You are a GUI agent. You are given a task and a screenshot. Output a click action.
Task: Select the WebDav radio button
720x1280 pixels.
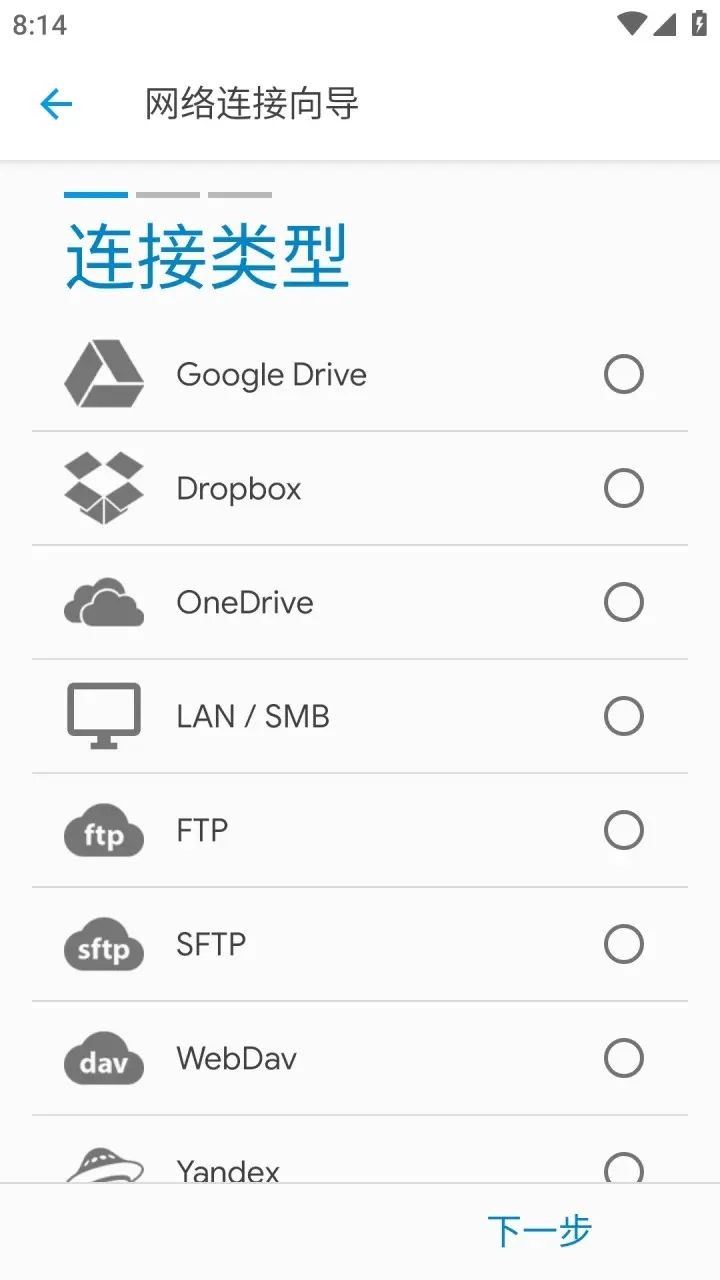624,1058
